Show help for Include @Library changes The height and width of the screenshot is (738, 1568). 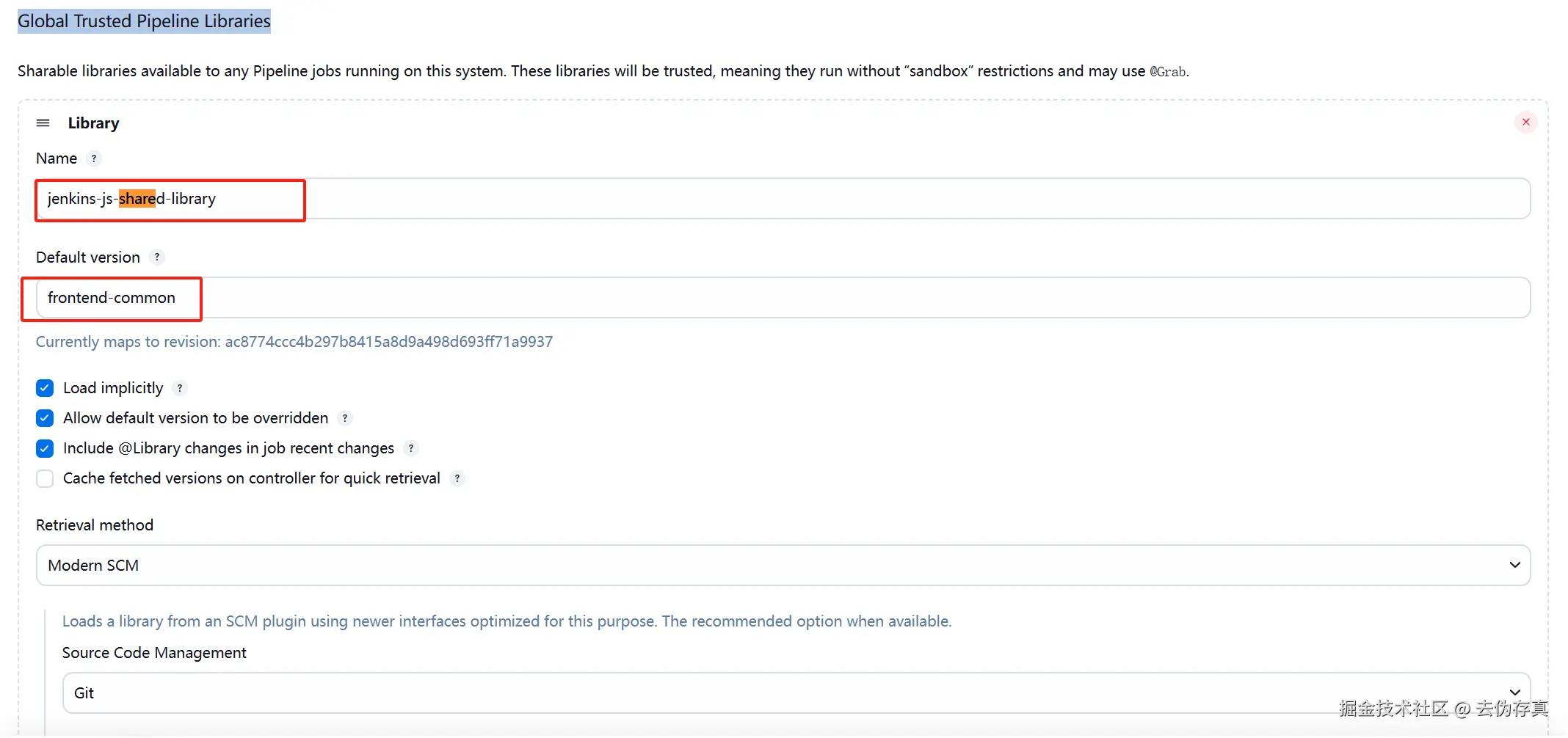411,448
